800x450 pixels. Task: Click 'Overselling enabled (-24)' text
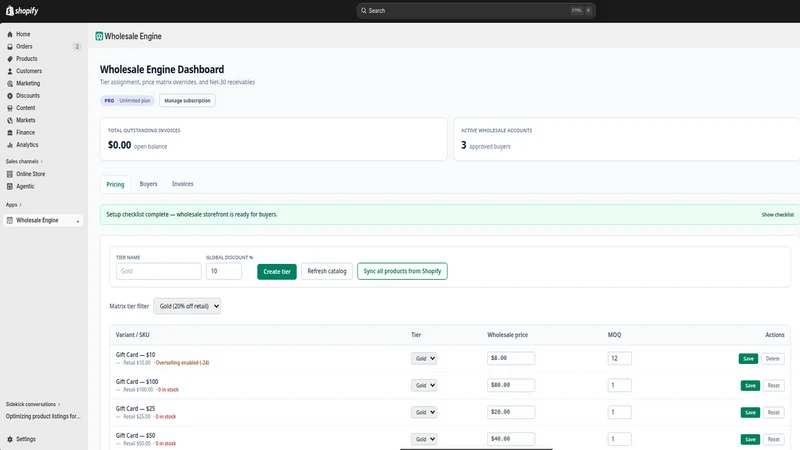click(182, 363)
